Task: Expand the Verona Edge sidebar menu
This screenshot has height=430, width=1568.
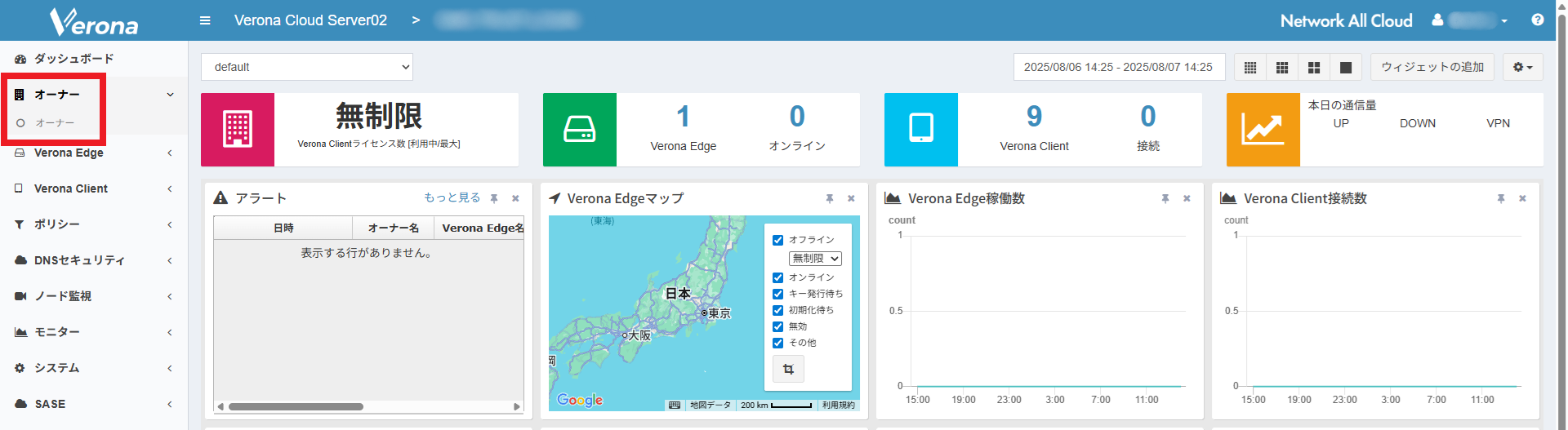Action: (x=94, y=153)
